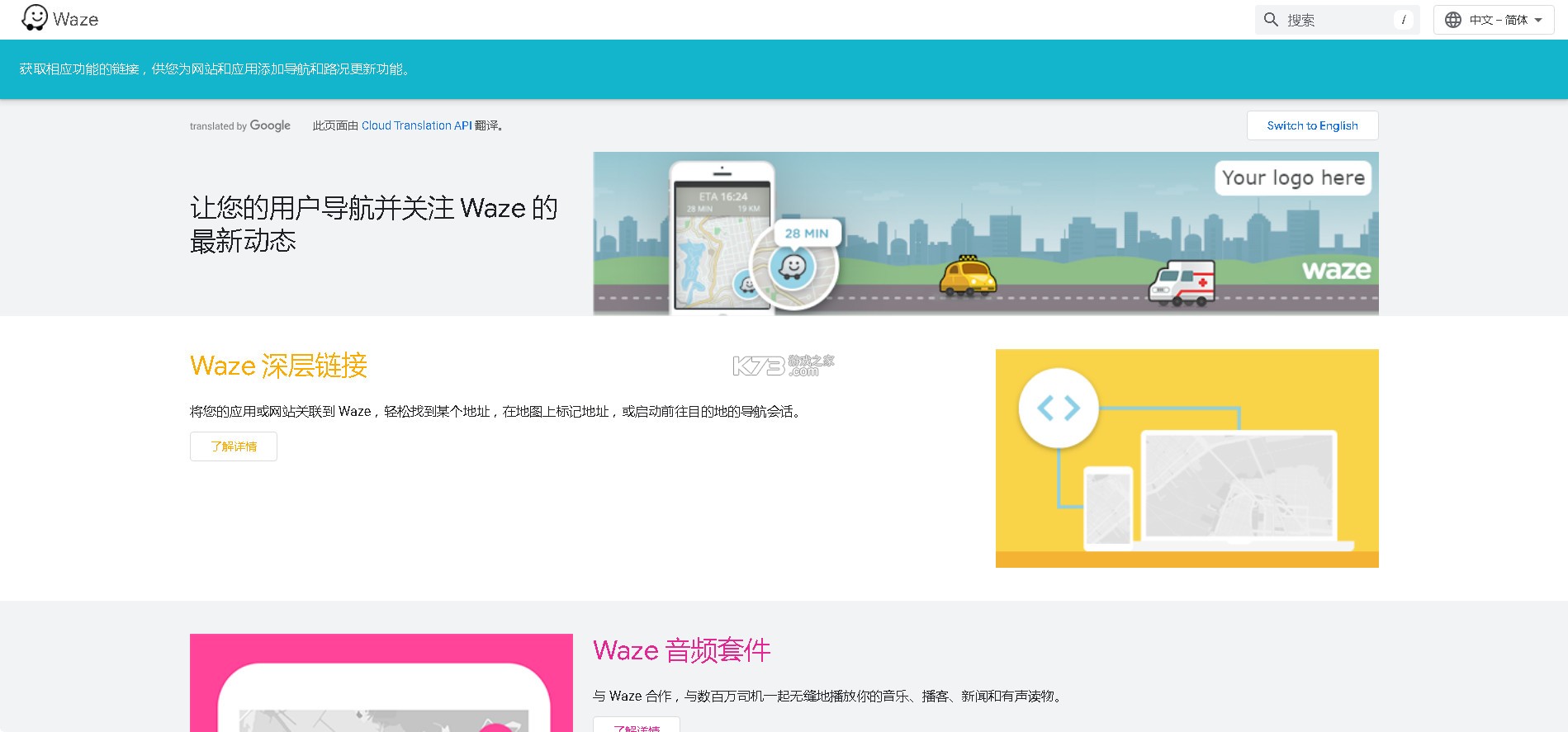Click the yellow taxi in banner
This screenshot has height=732, width=1568.
coord(968,276)
